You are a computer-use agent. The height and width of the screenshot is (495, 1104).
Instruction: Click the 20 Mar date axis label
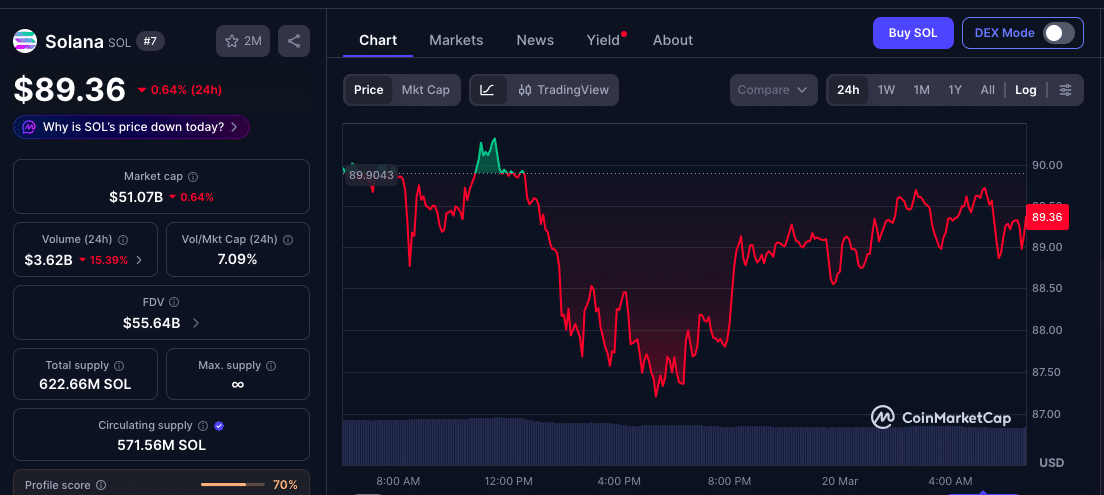pos(840,482)
